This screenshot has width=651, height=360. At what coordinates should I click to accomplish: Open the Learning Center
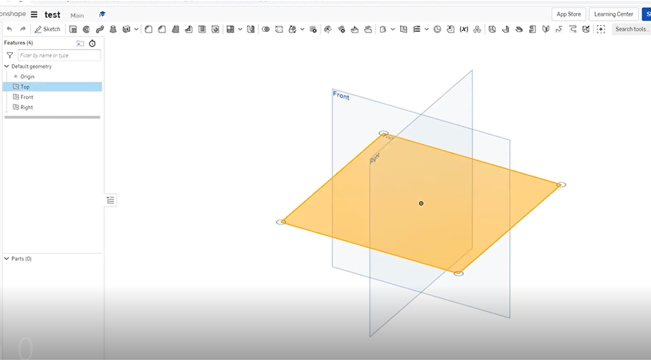pos(613,14)
